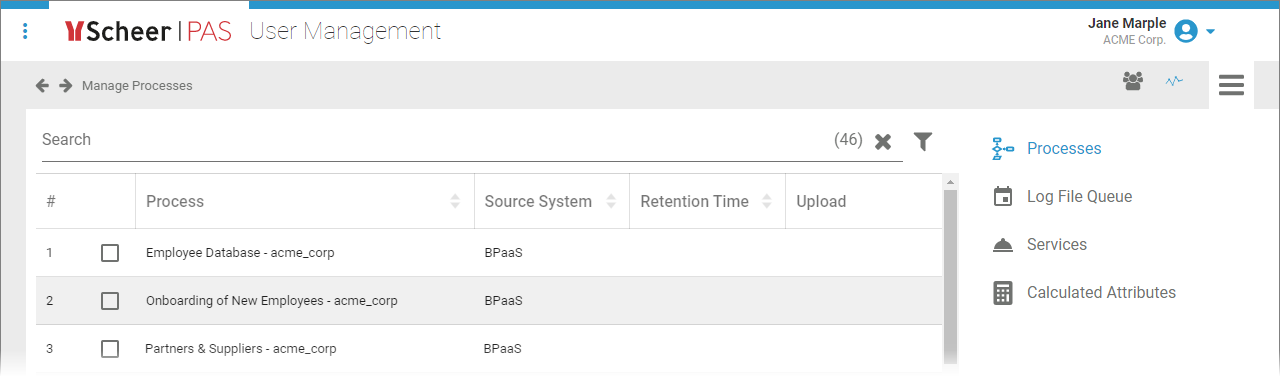Check the Partners & Suppliers checkbox
The image size is (1280, 377).
(110, 349)
